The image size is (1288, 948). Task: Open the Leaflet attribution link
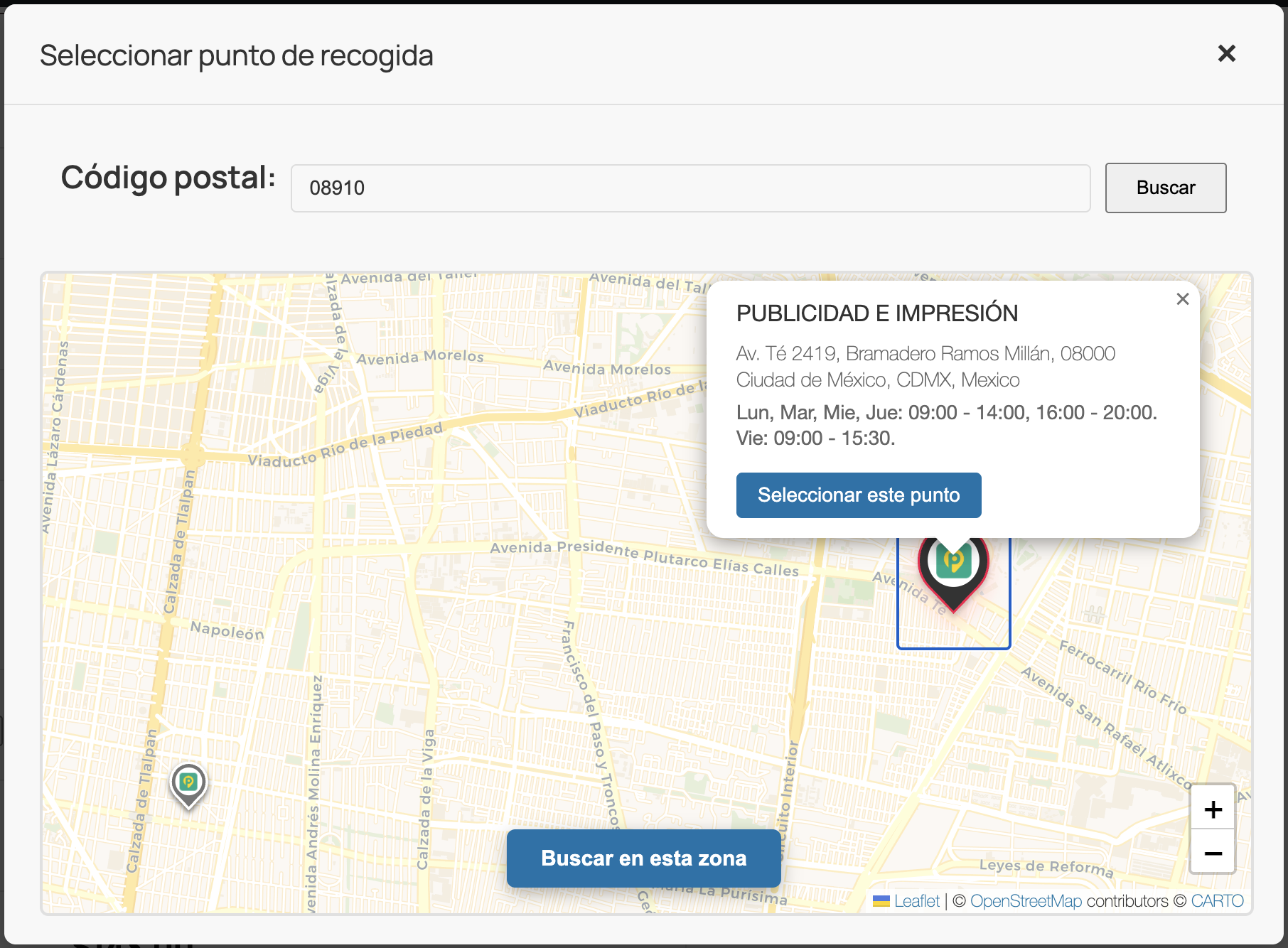coord(917,900)
